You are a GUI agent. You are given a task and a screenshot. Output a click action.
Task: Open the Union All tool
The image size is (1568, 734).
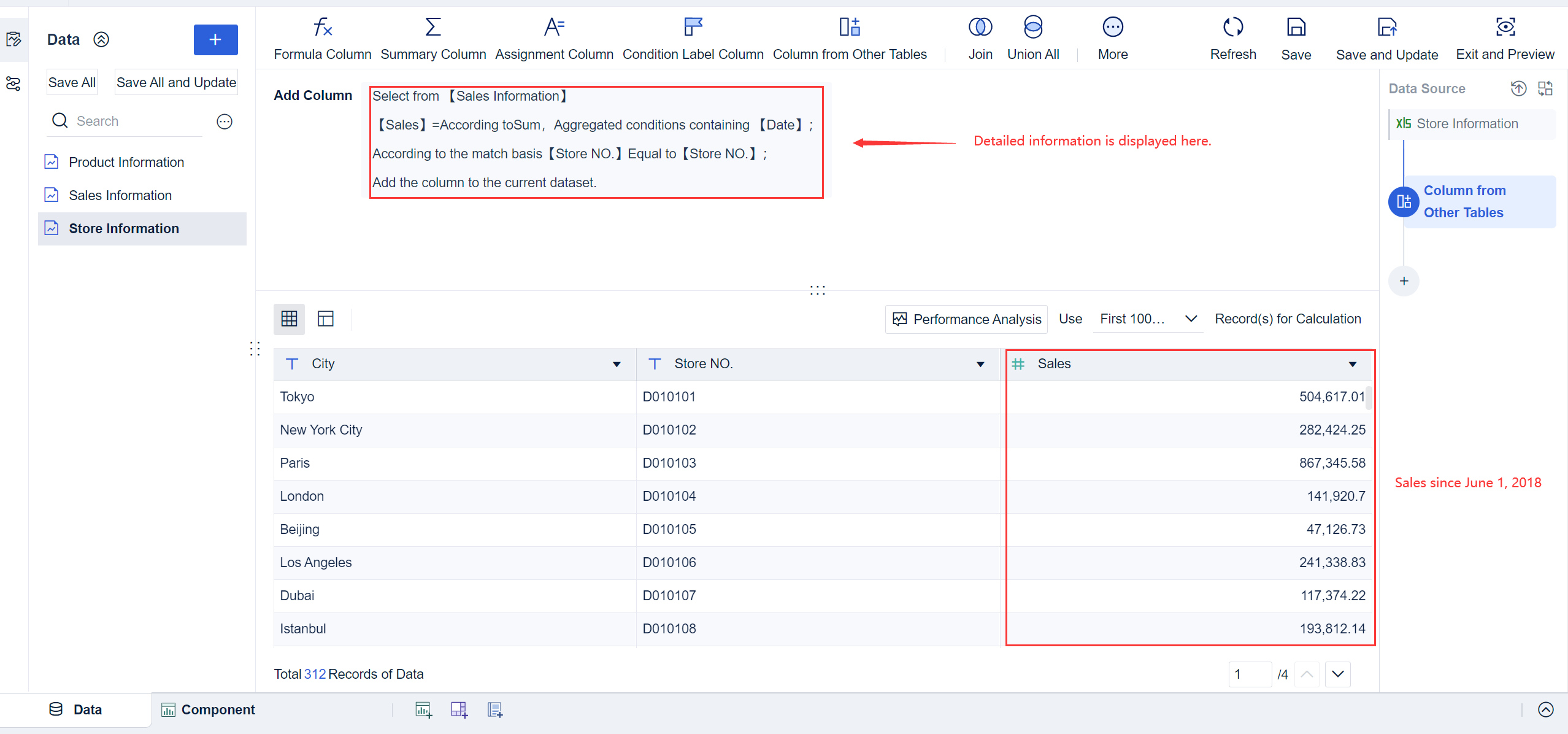tap(1033, 39)
